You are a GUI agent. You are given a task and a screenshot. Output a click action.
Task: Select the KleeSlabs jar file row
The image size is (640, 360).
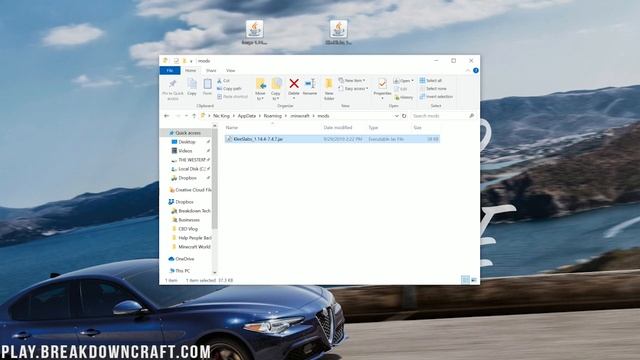[332, 139]
